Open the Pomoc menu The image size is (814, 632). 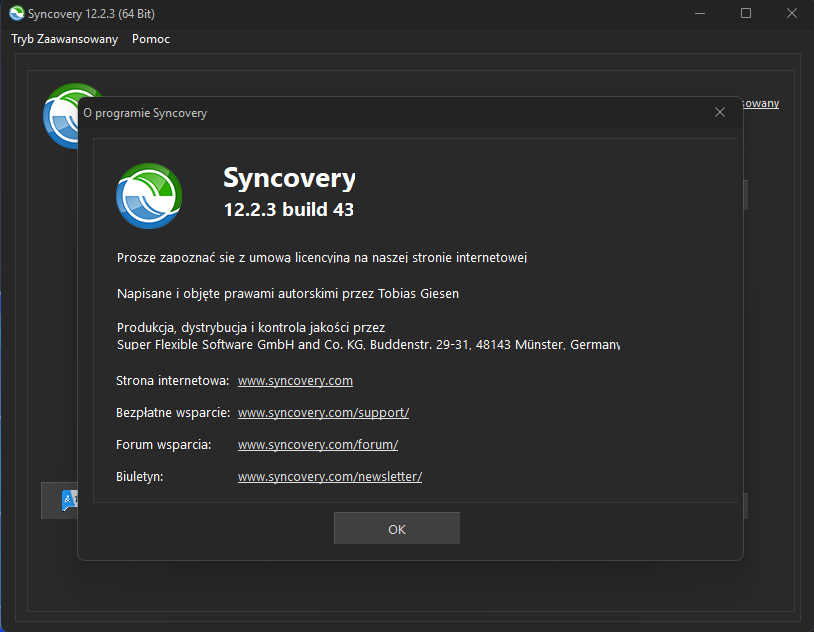(151, 39)
